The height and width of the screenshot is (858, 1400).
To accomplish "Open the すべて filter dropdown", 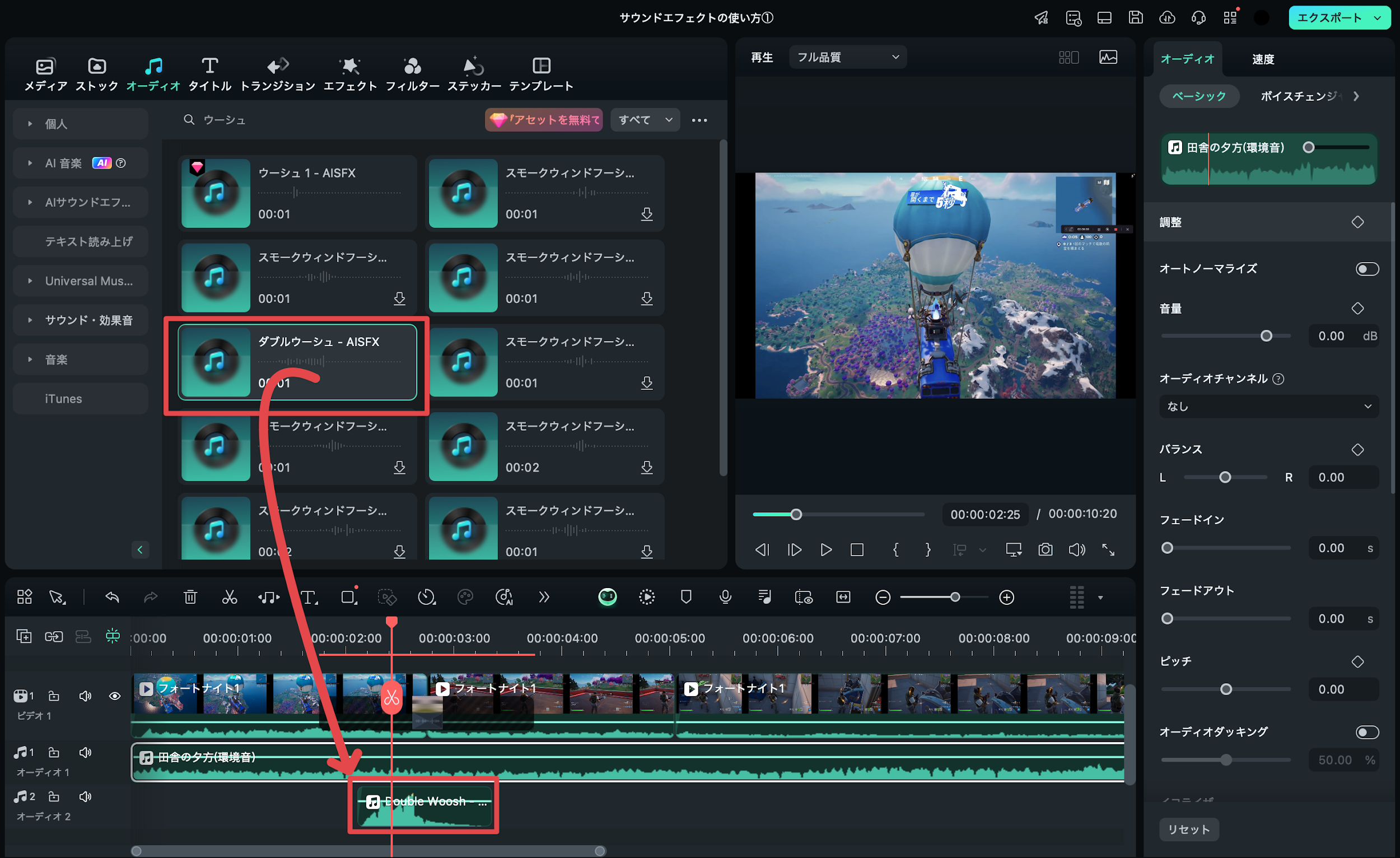I will [x=645, y=120].
